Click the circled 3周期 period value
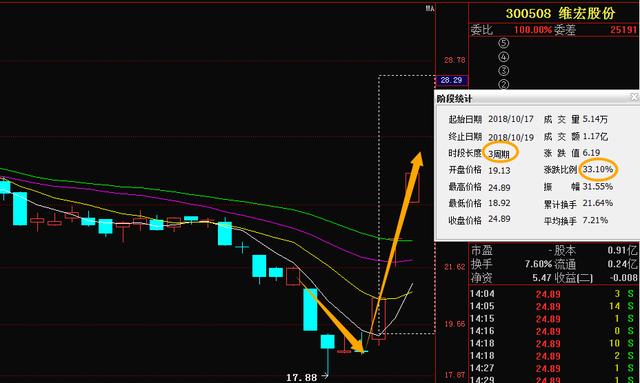The height and width of the screenshot is (383, 640). pyautogui.click(x=500, y=154)
